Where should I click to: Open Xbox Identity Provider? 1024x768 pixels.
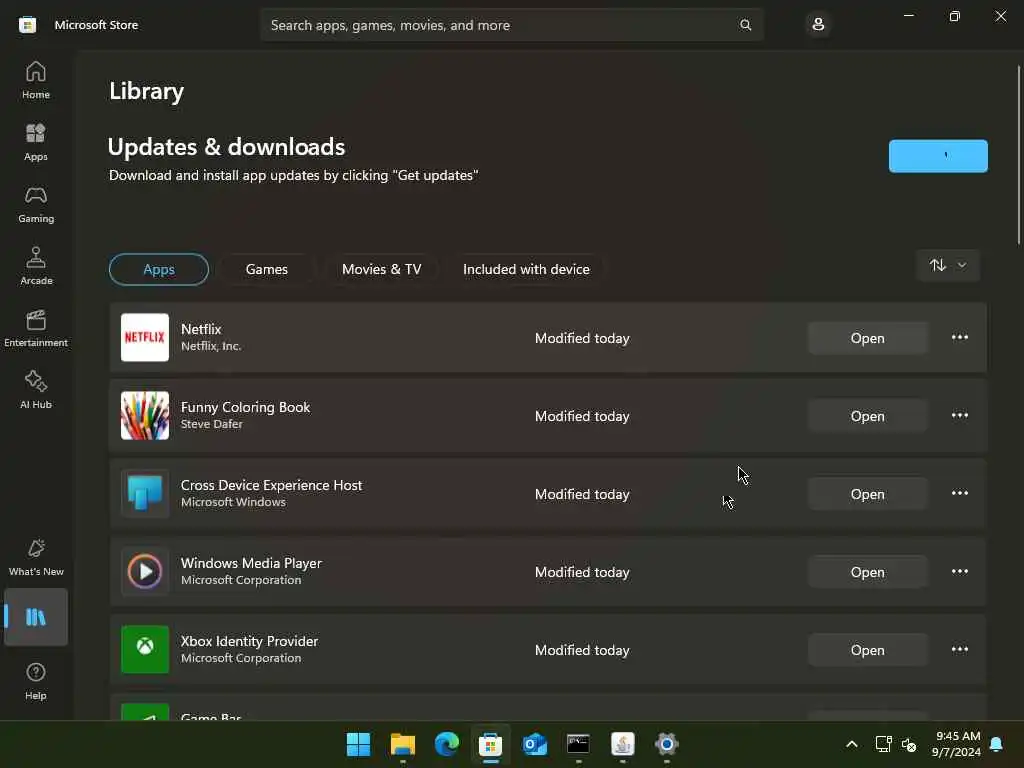[x=867, y=650]
